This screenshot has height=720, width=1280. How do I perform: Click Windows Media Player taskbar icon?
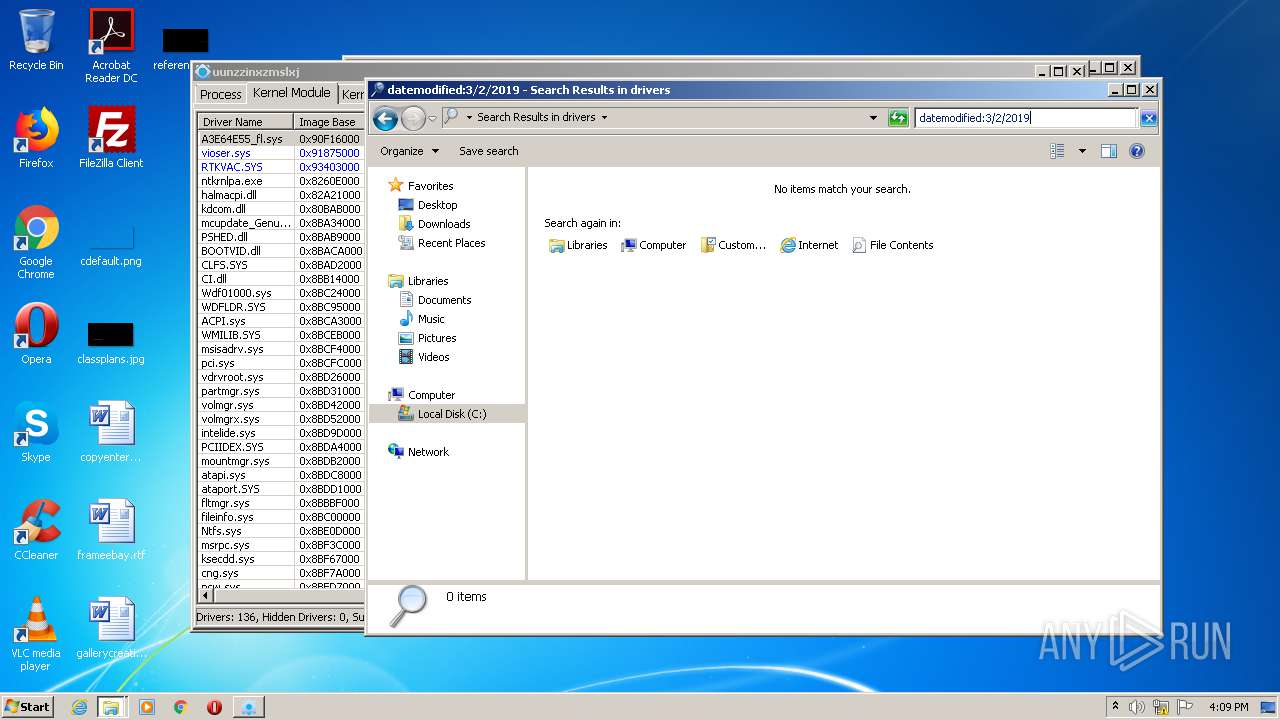tap(147, 707)
